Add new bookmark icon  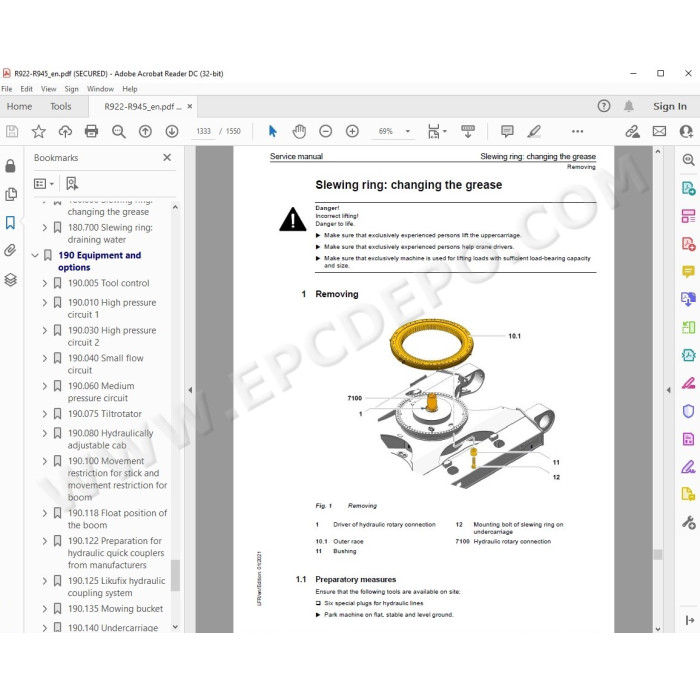(72, 183)
